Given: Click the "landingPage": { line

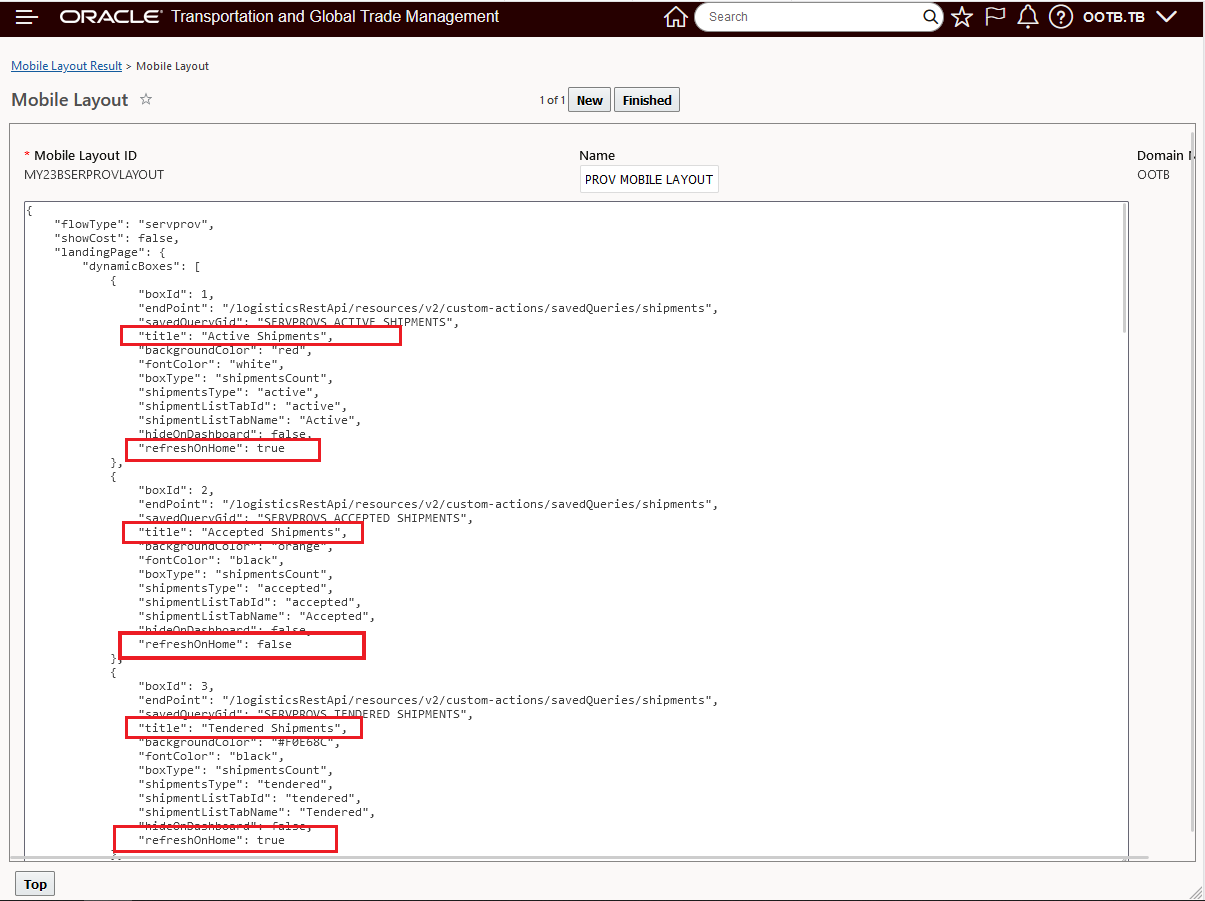Looking at the screenshot, I should [110, 252].
